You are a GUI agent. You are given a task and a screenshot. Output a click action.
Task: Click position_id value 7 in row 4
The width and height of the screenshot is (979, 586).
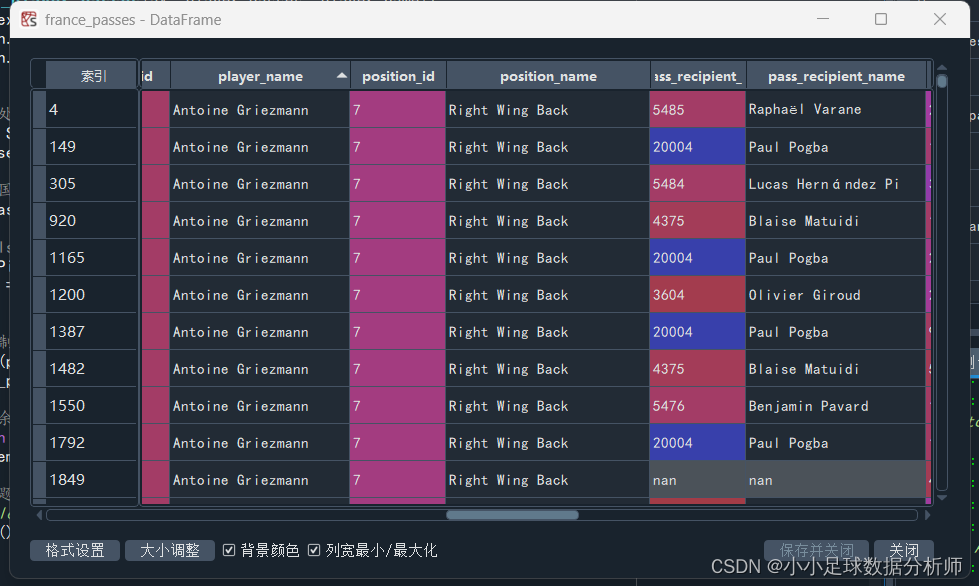click(x=398, y=110)
